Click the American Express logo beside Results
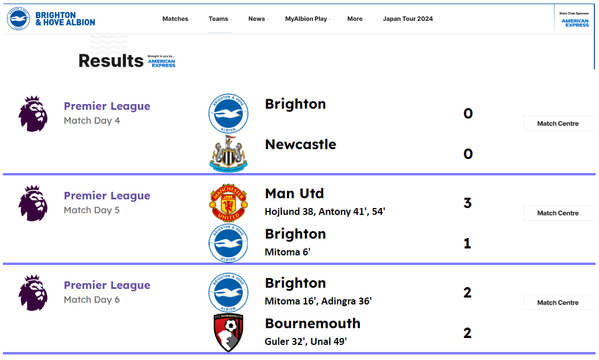599x360 pixels. pyautogui.click(x=162, y=61)
